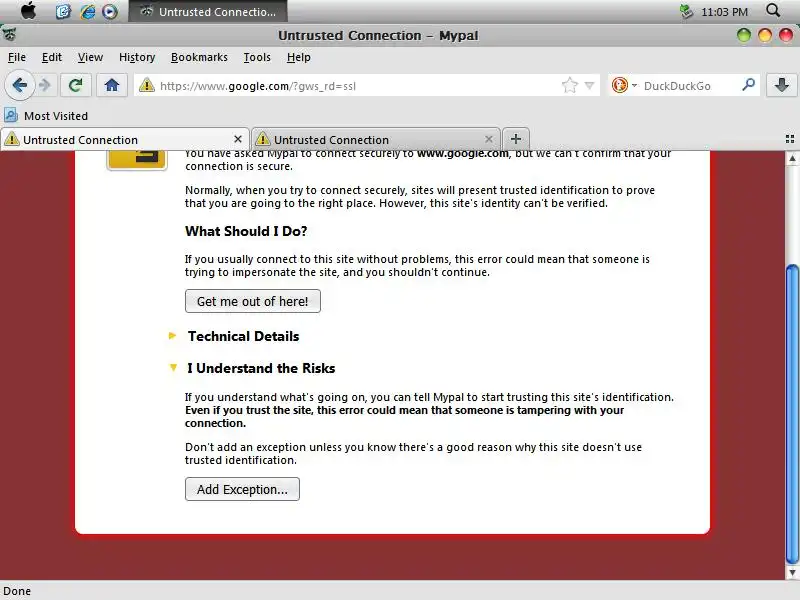
Task: Open the Edit menu
Action: pos(52,57)
